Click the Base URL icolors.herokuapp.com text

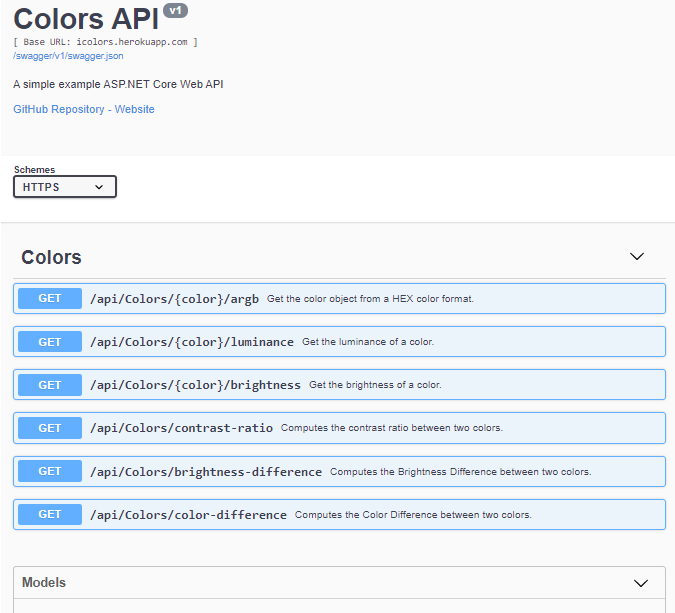click(105, 42)
